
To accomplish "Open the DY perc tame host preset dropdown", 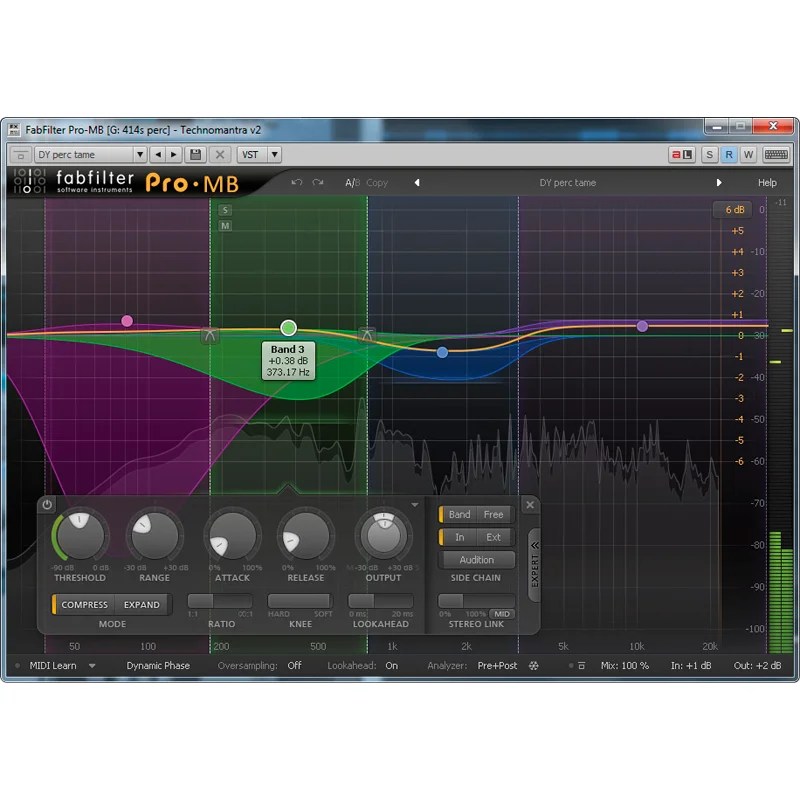I will [x=140, y=155].
